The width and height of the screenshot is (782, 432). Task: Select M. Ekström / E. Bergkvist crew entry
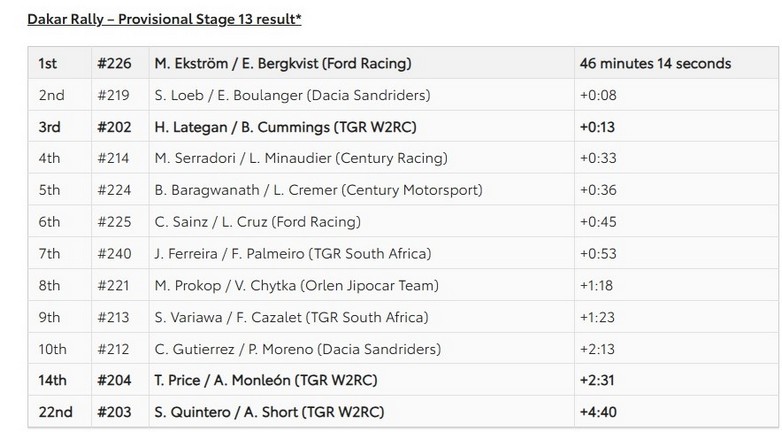pyautogui.click(x=283, y=63)
